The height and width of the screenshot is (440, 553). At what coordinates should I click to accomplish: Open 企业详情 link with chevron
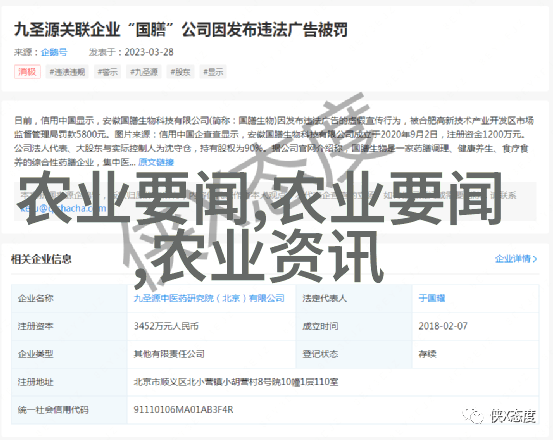click(x=516, y=259)
